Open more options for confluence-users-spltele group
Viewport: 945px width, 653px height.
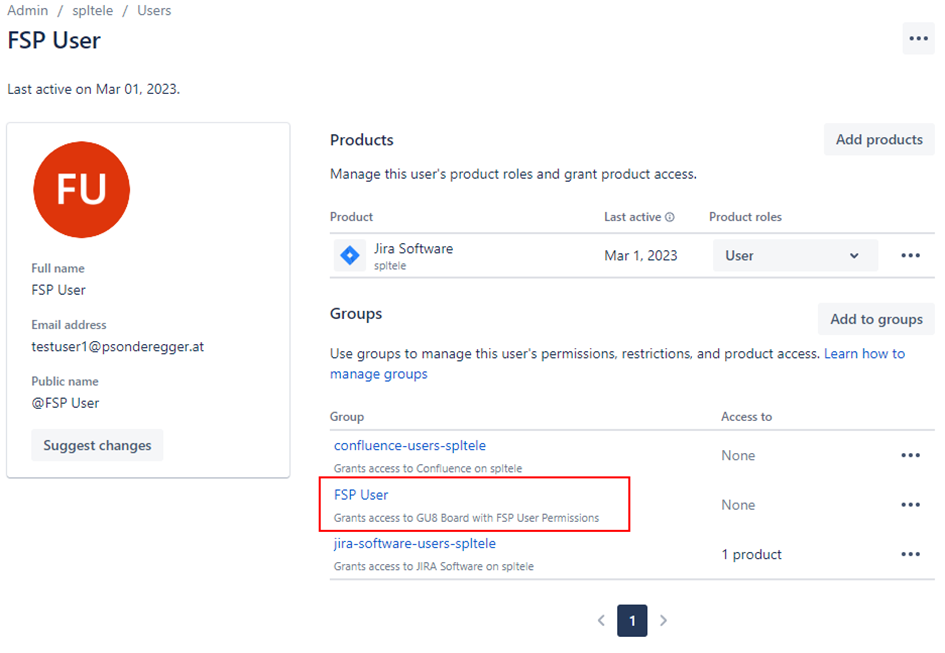pyautogui.click(x=910, y=455)
